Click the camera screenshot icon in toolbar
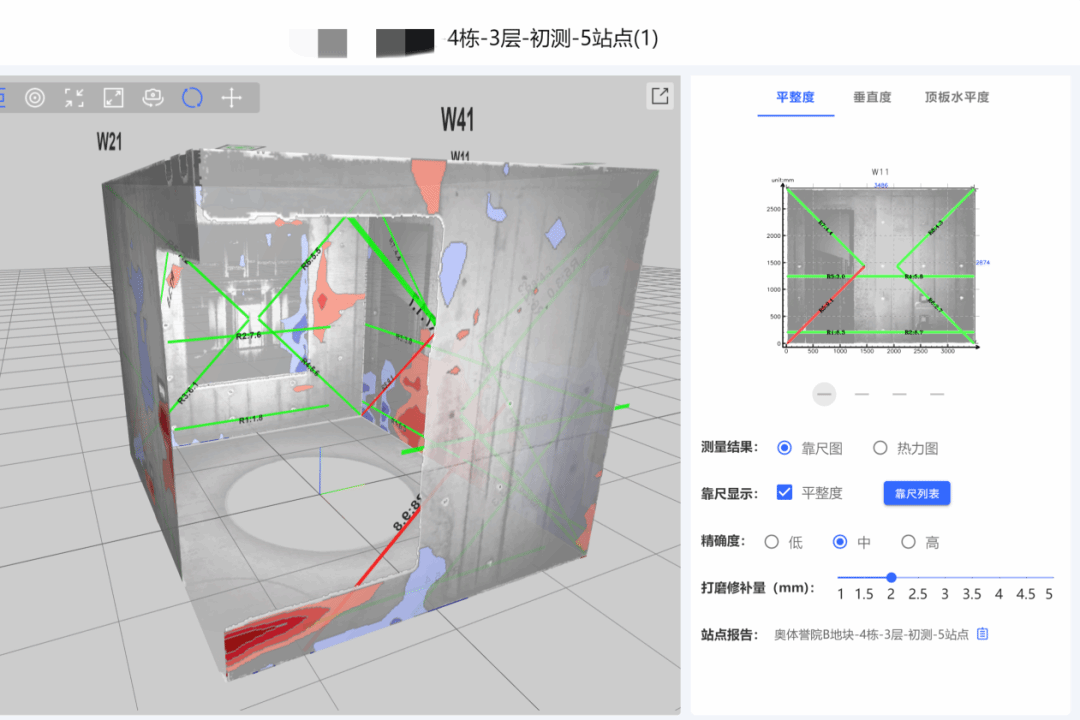This screenshot has width=1080, height=720. pos(153,97)
